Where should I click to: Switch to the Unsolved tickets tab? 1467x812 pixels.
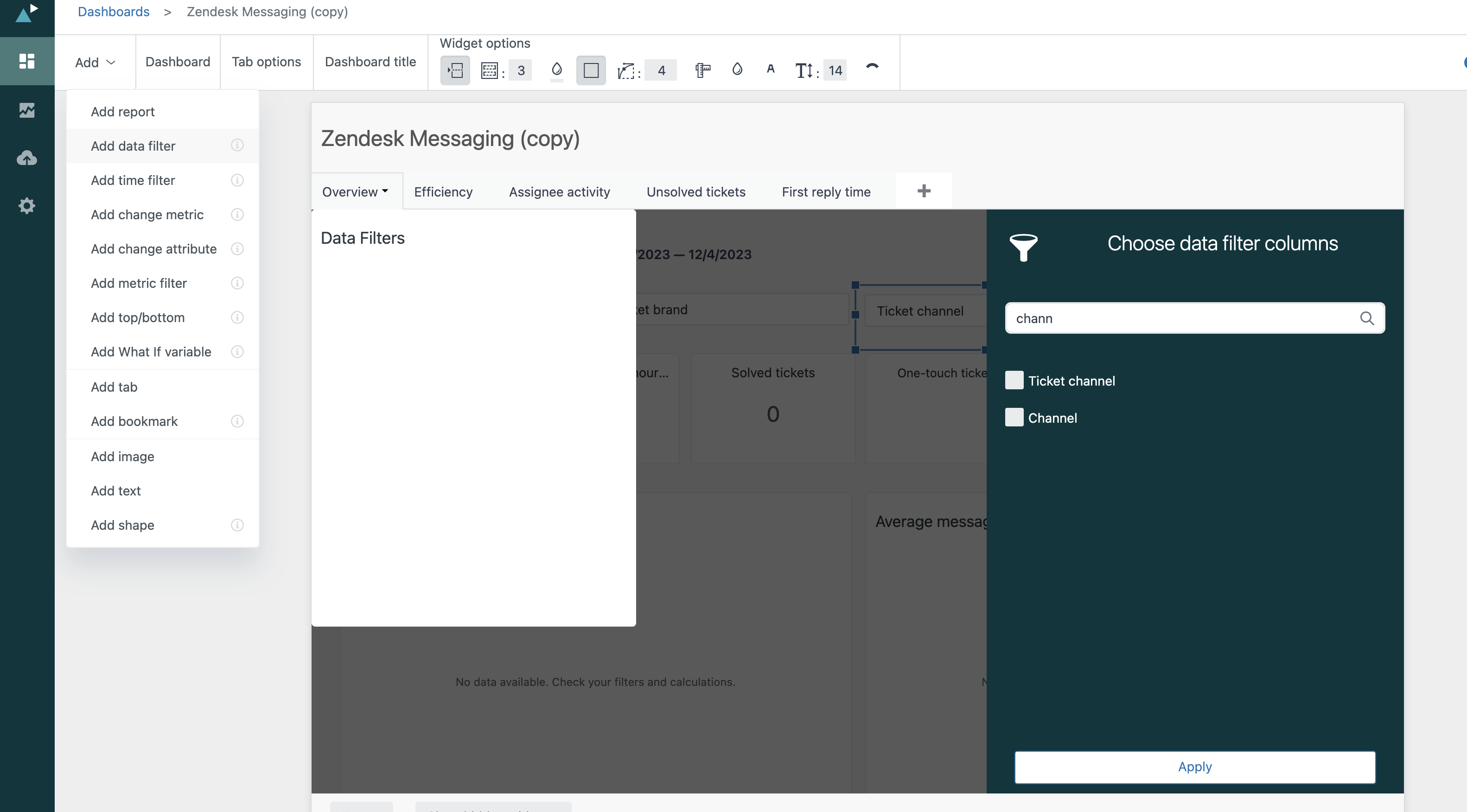pyautogui.click(x=695, y=192)
